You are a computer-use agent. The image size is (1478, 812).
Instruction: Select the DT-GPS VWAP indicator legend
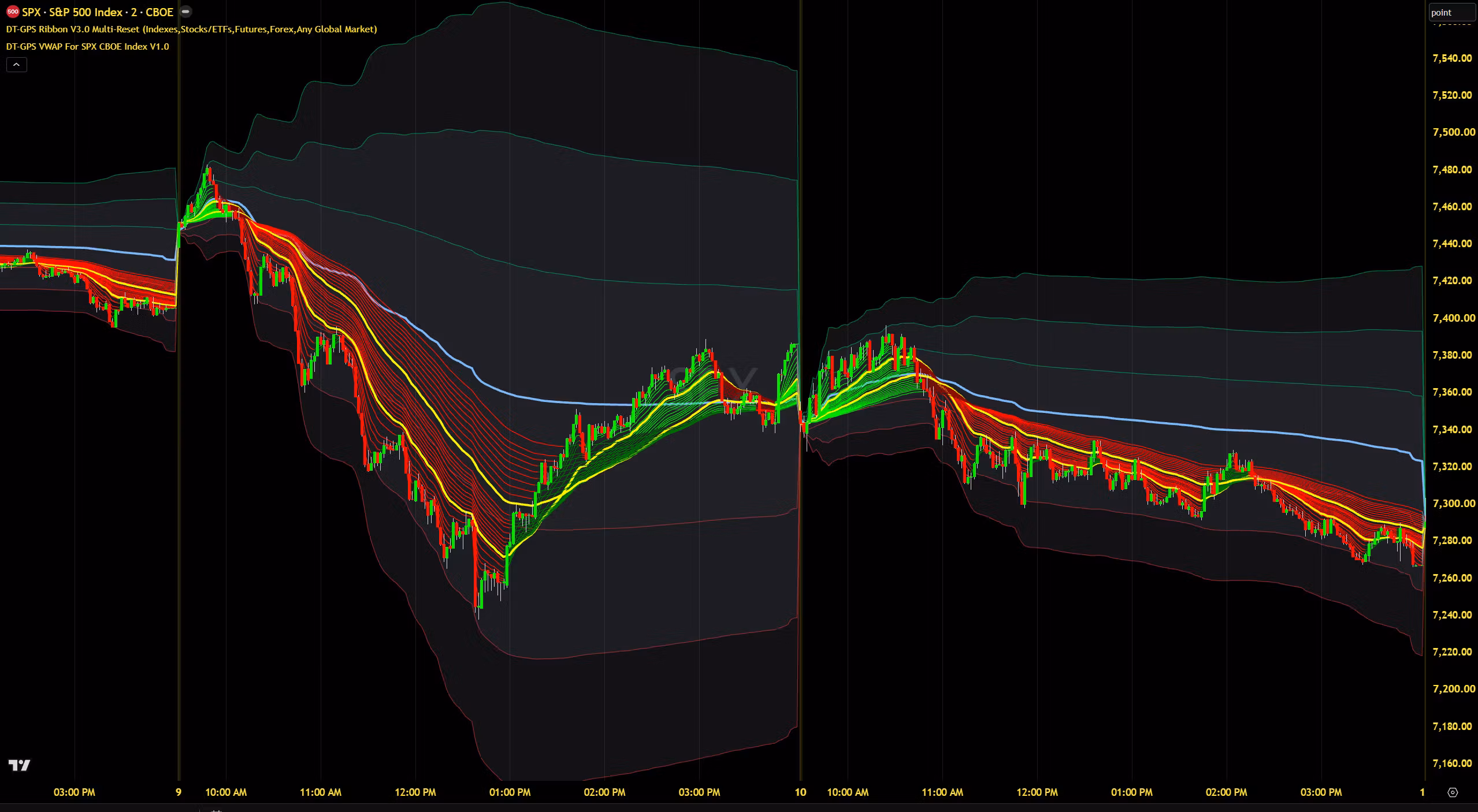click(87, 46)
